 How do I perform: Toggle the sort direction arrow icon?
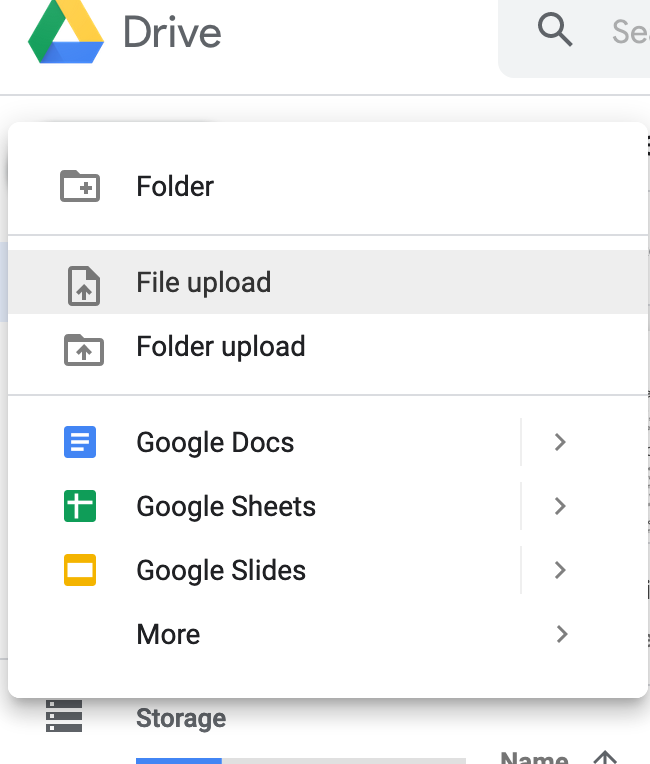(605, 757)
